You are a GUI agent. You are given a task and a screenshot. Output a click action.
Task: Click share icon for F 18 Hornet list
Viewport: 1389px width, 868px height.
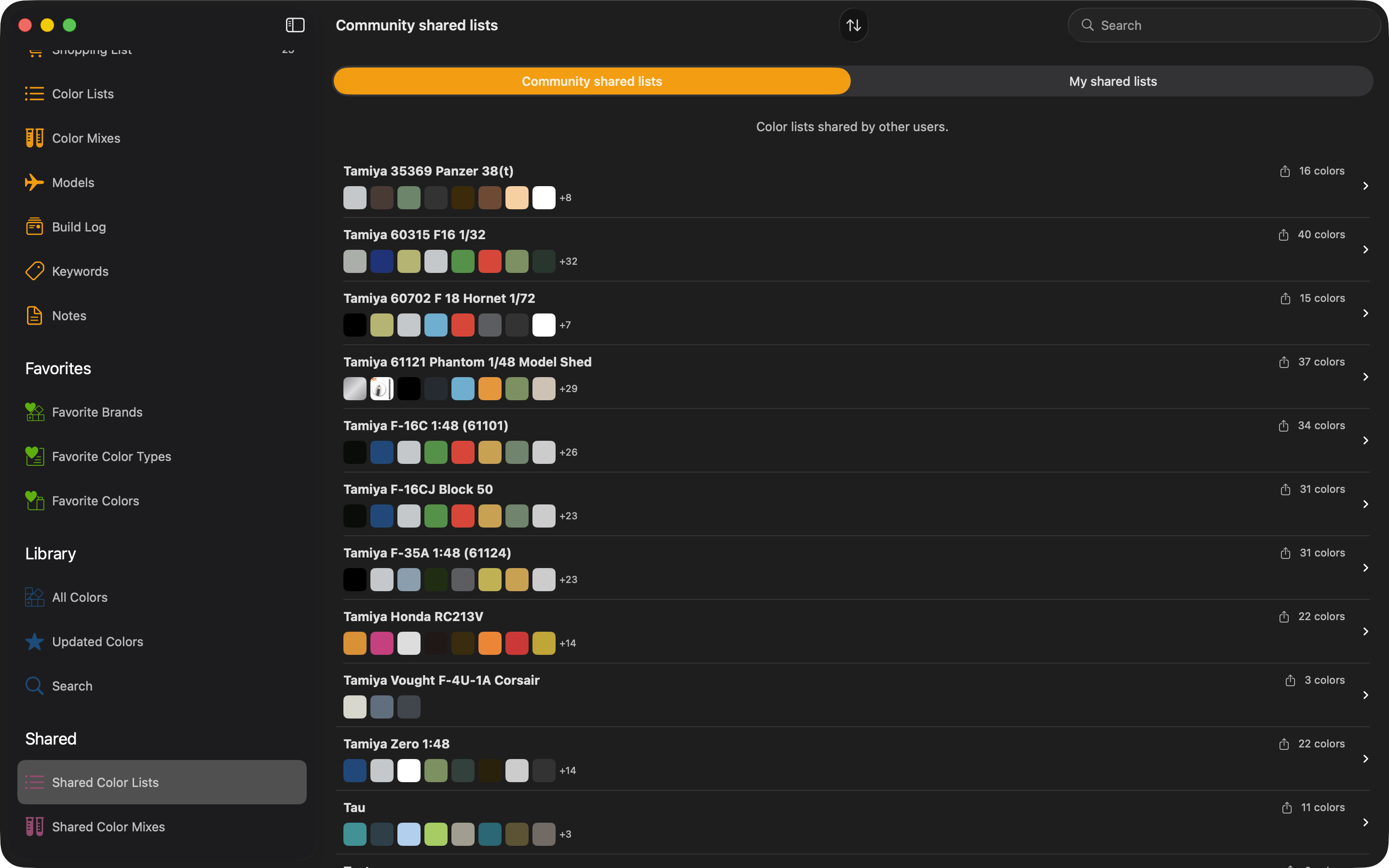(x=1285, y=298)
